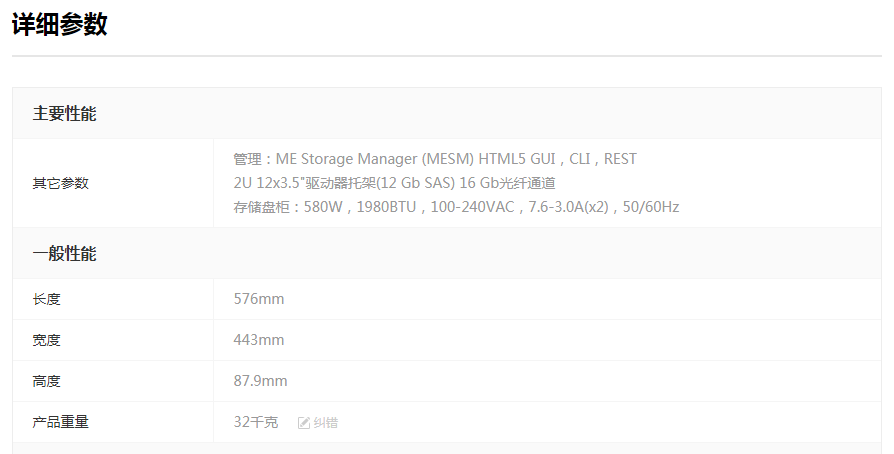The image size is (894, 454).
Task: Select the 详细参数 heading
Action: 60,25
